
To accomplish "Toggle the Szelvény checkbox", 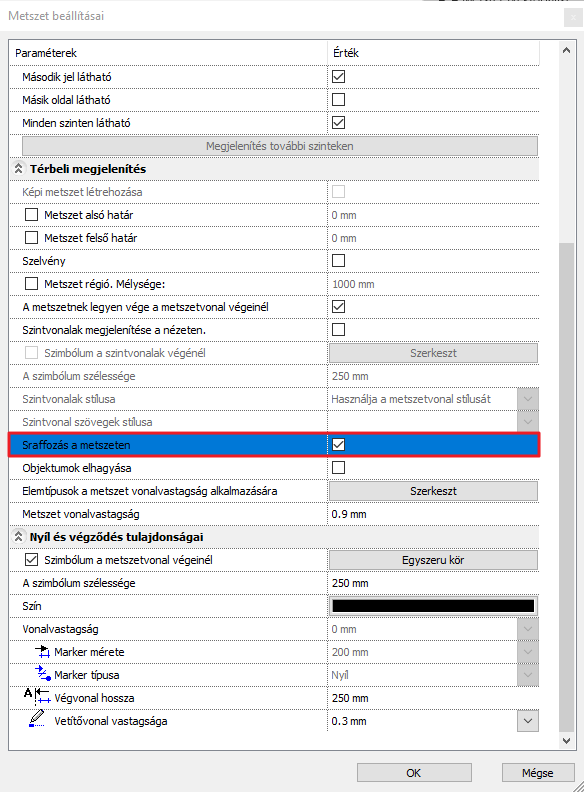I will [x=338, y=261].
